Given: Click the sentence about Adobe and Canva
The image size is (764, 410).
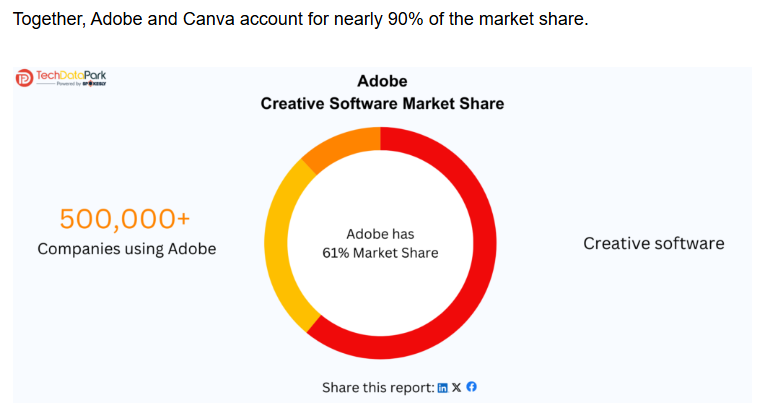Looking at the screenshot, I should tap(300, 20).
